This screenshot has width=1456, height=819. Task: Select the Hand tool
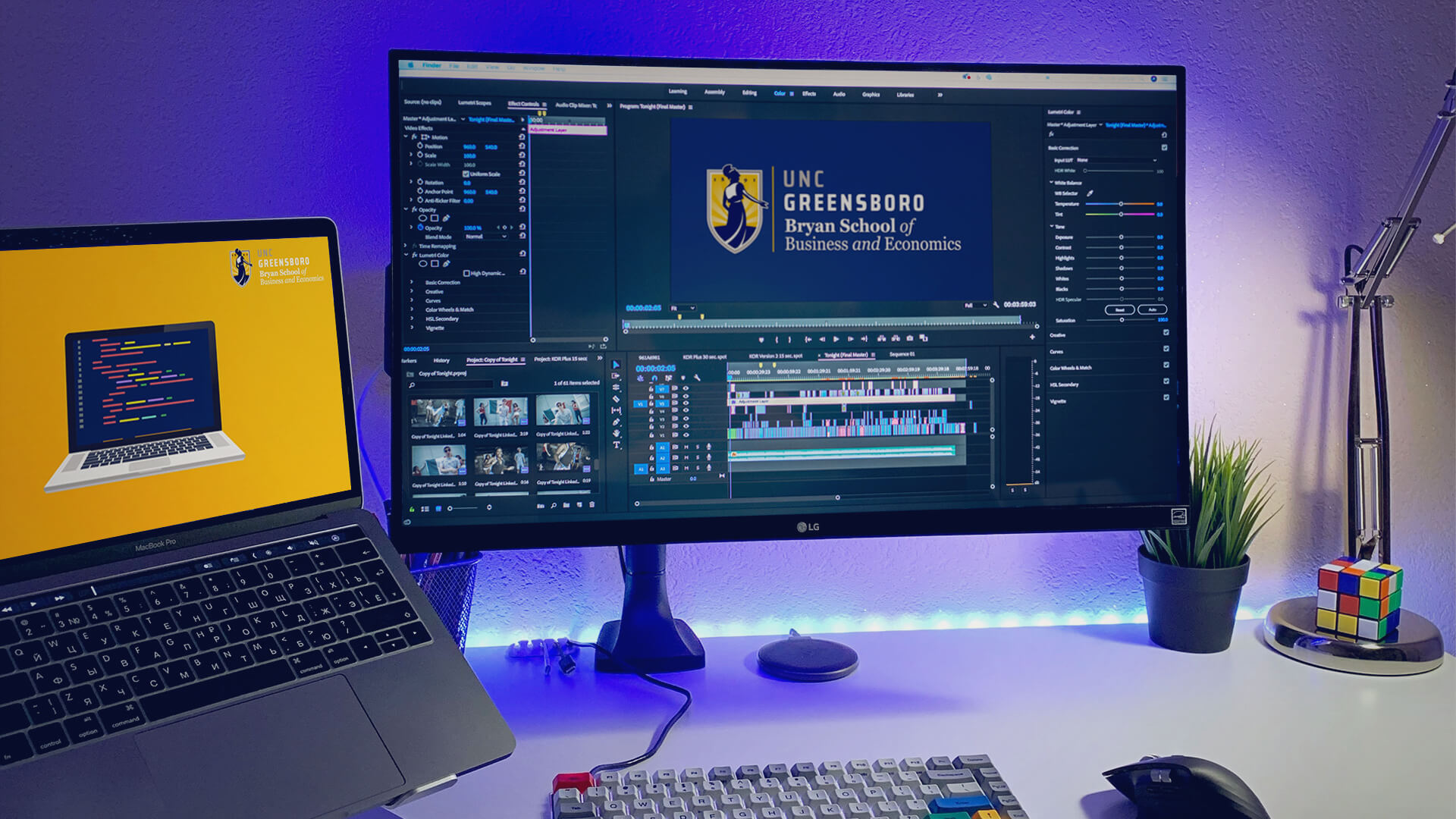point(616,434)
